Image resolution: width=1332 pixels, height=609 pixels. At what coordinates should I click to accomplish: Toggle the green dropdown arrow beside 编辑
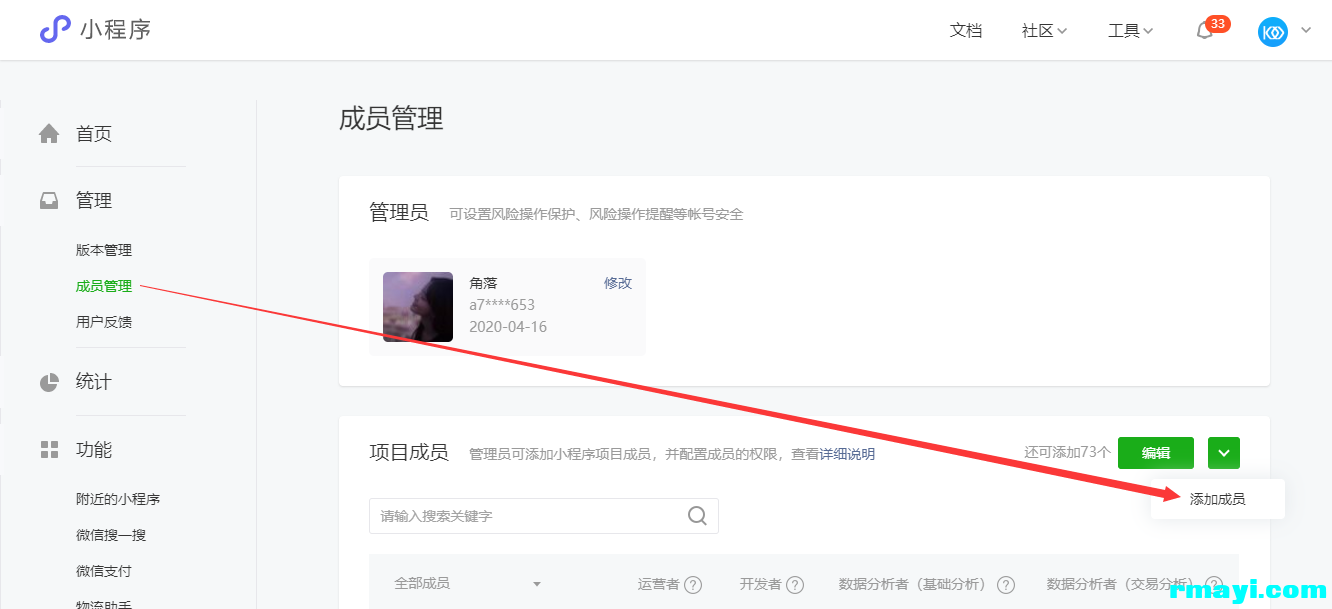click(x=1224, y=452)
